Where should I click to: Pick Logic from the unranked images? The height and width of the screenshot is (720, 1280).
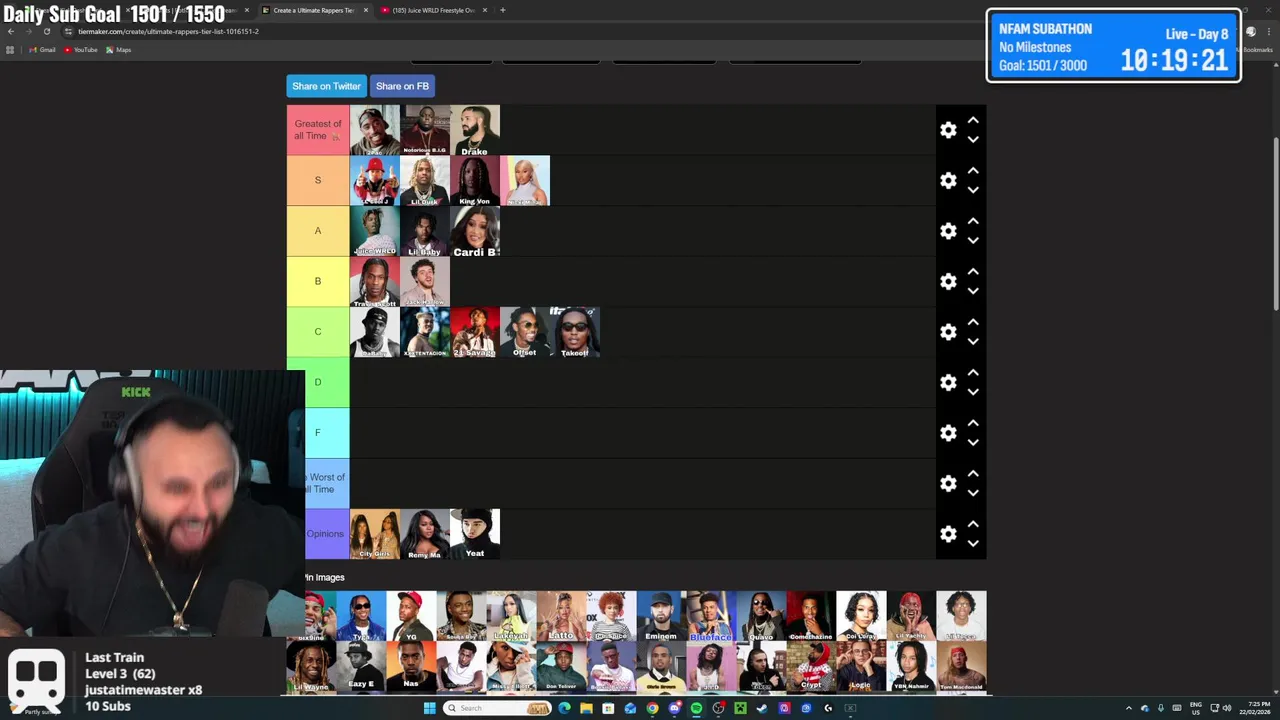[861, 666]
